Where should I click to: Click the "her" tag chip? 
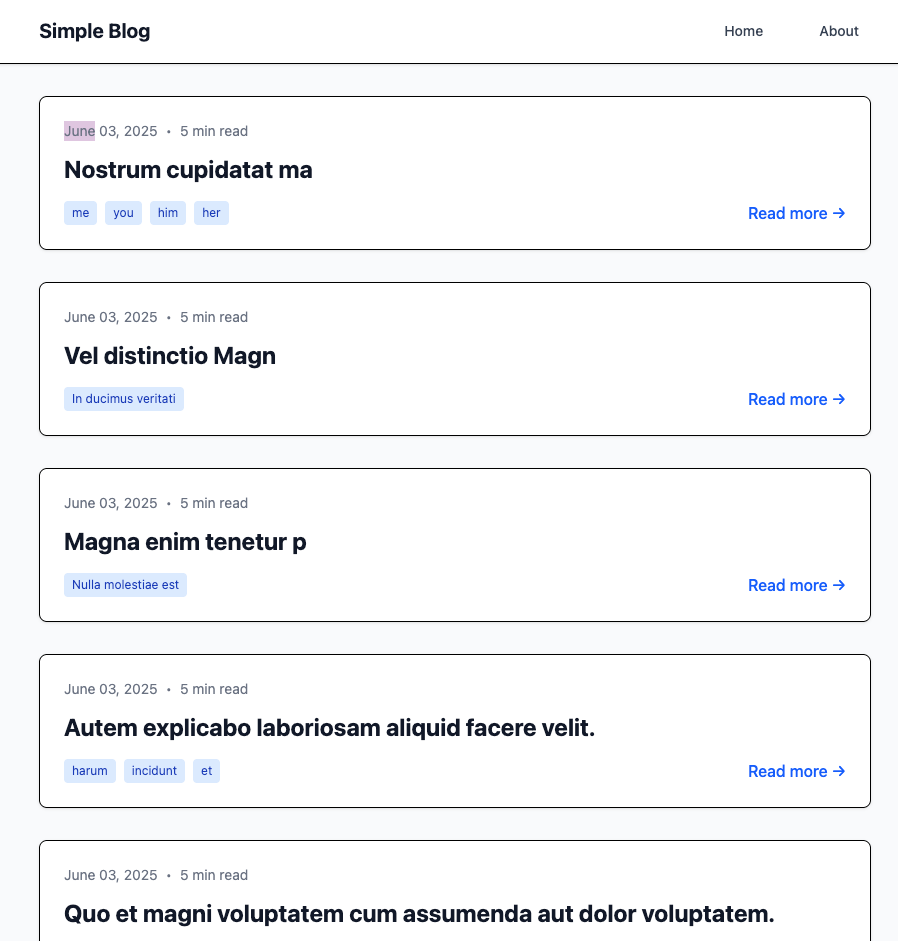click(x=211, y=213)
